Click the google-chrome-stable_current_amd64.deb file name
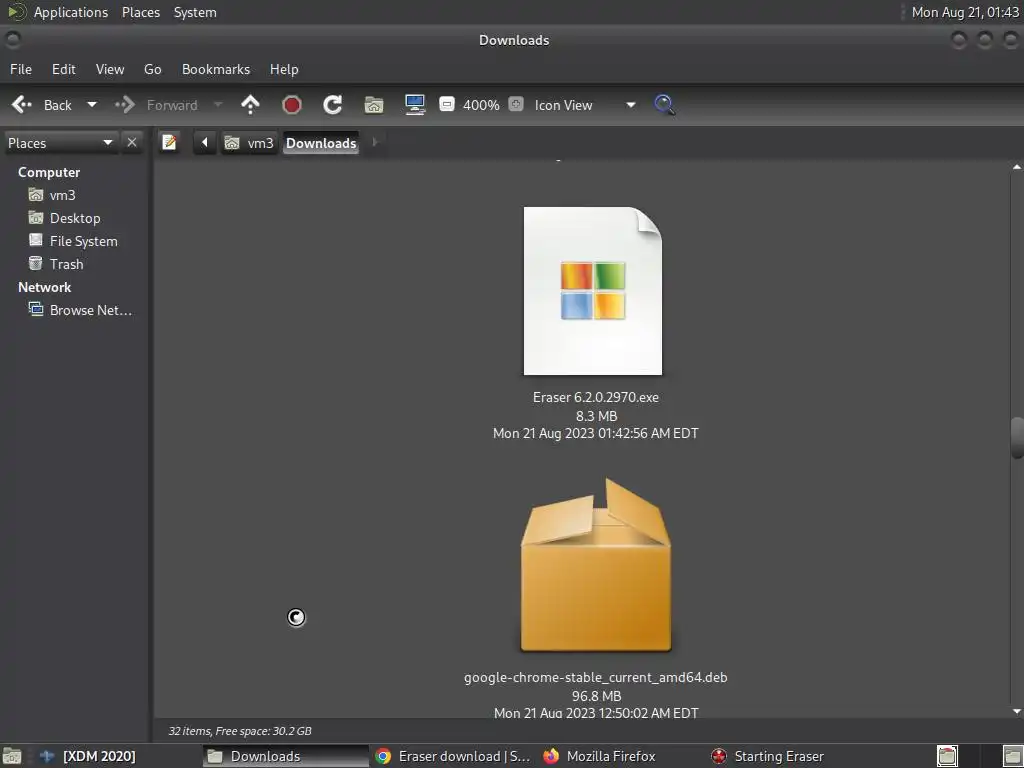This screenshot has height=768, width=1024. [x=596, y=677]
